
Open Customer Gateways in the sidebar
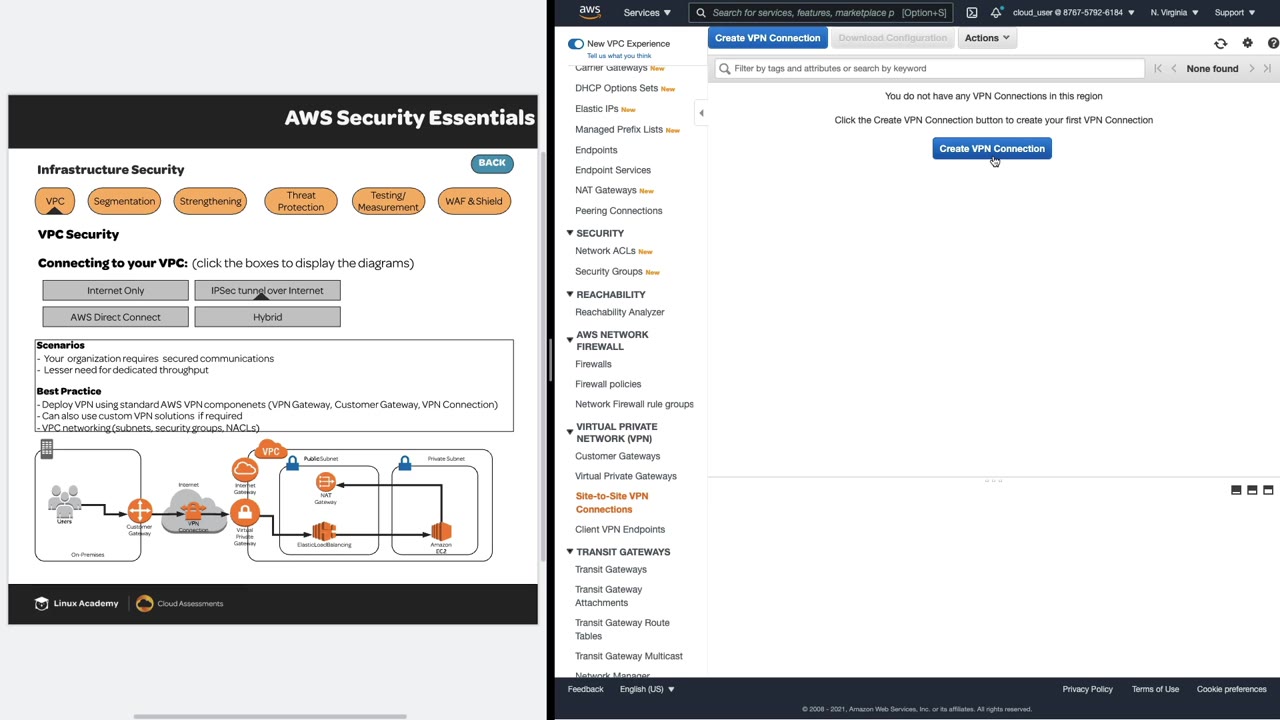point(617,456)
